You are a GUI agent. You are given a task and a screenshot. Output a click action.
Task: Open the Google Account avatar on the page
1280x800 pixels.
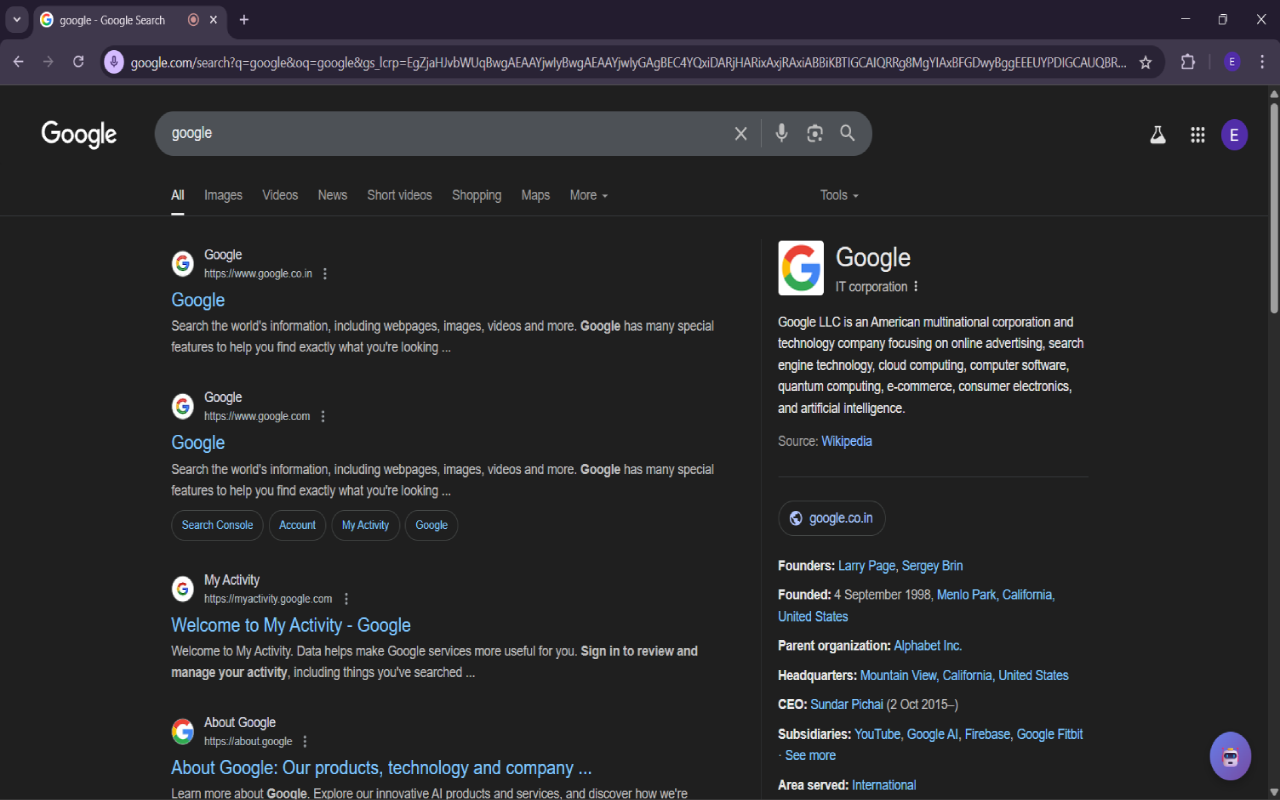(x=1234, y=135)
